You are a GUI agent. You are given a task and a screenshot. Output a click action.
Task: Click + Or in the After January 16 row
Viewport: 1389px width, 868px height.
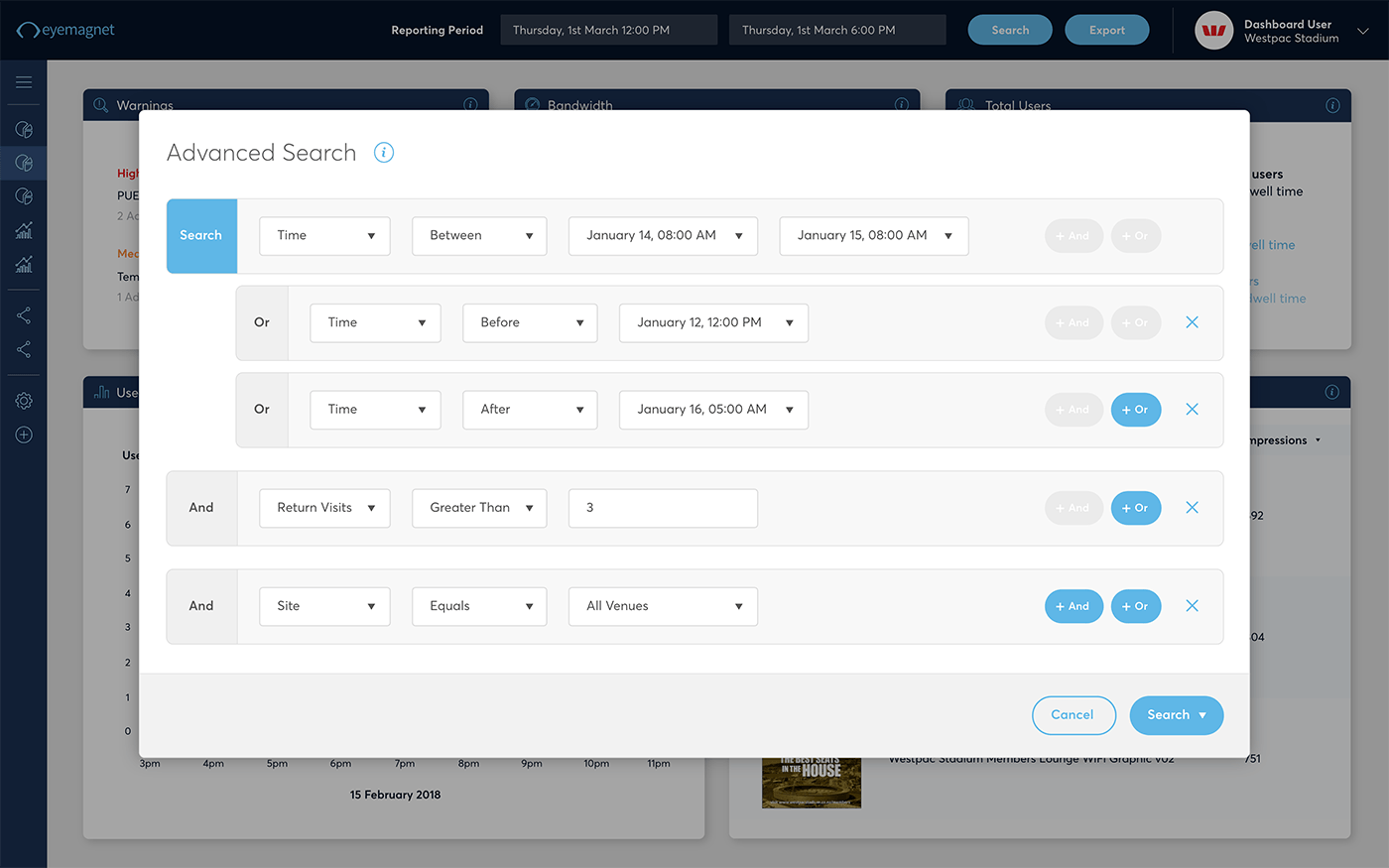click(1136, 410)
